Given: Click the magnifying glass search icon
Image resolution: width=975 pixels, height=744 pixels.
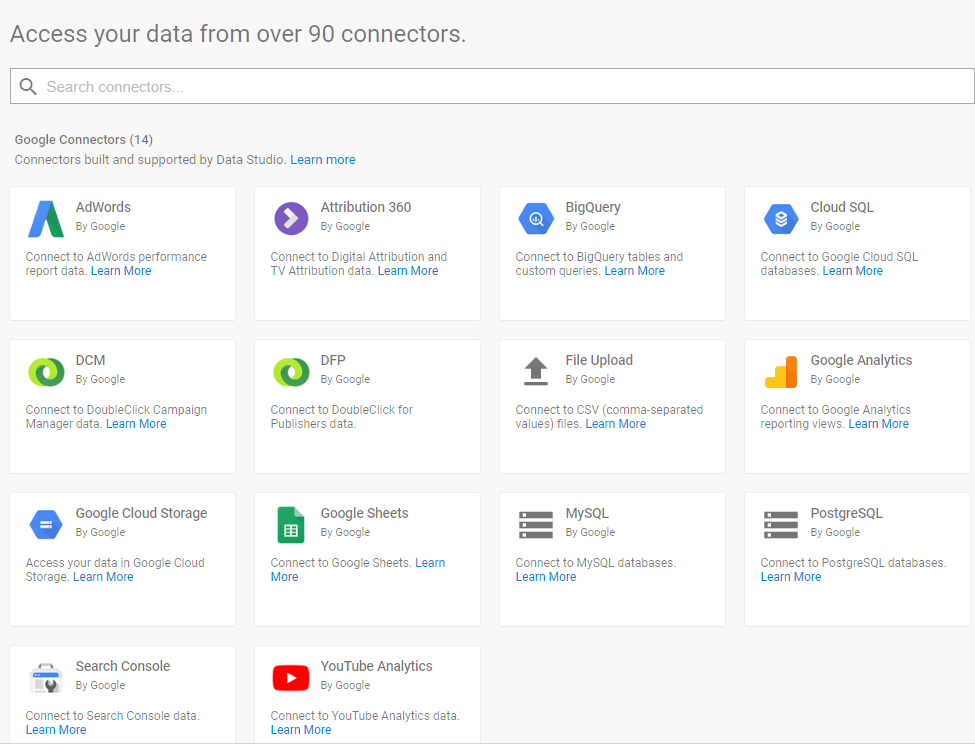Looking at the screenshot, I should coord(28,87).
